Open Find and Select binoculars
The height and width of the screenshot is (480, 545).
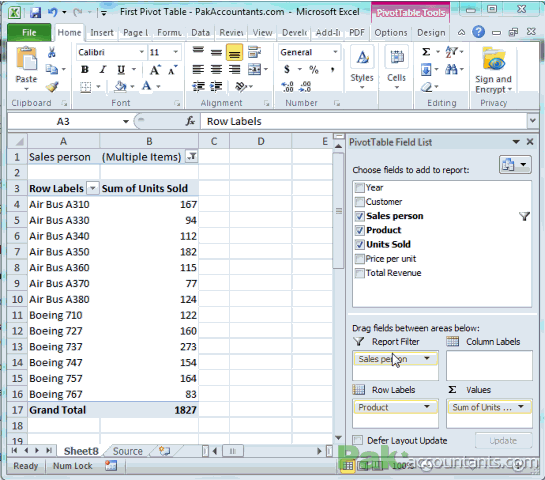tap(452, 70)
